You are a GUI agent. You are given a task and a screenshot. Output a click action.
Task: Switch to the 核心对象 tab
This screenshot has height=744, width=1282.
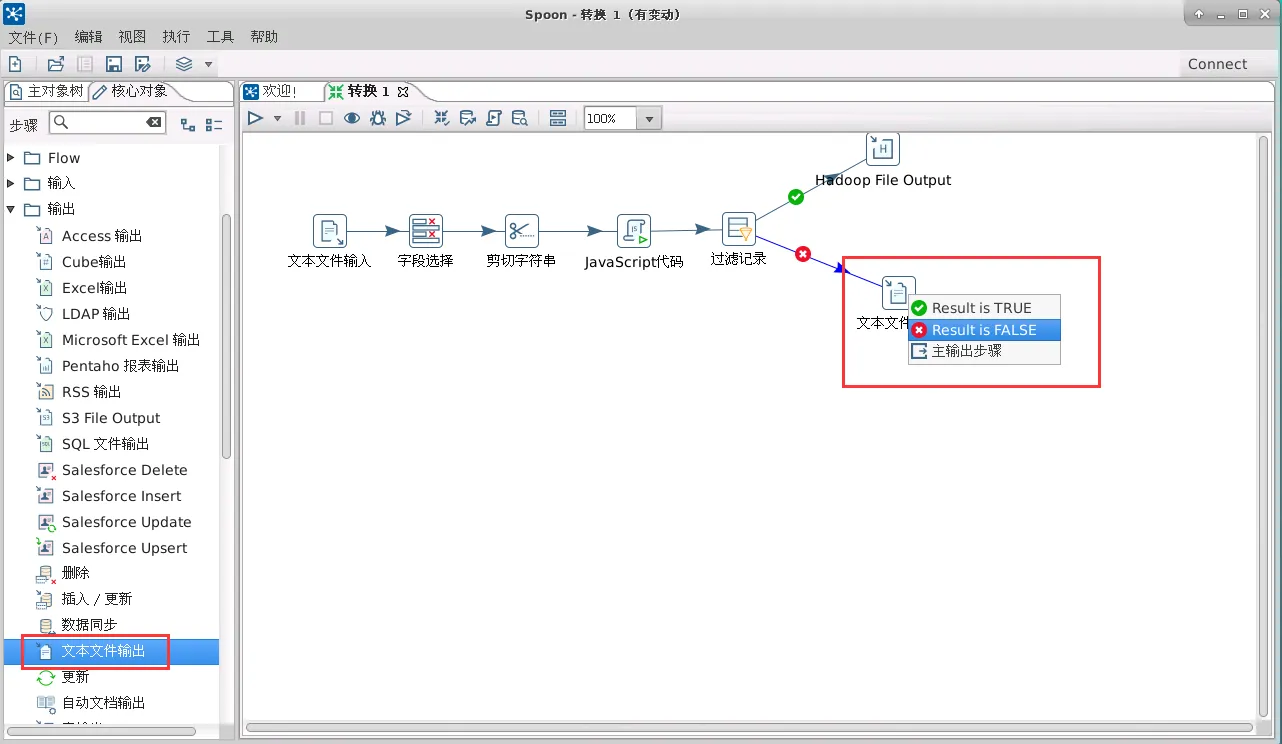click(x=130, y=91)
